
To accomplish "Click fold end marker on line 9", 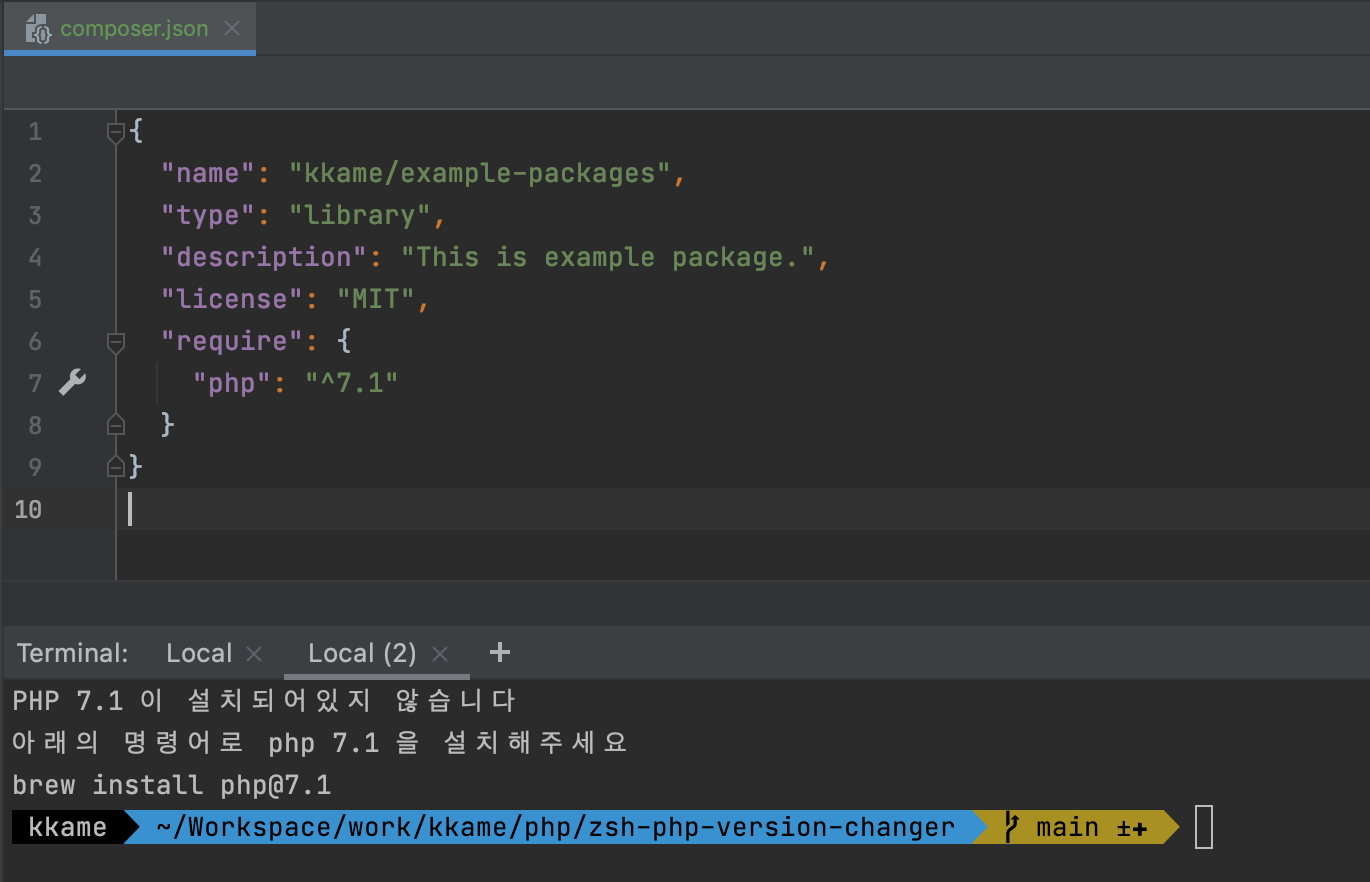I will point(116,467).
